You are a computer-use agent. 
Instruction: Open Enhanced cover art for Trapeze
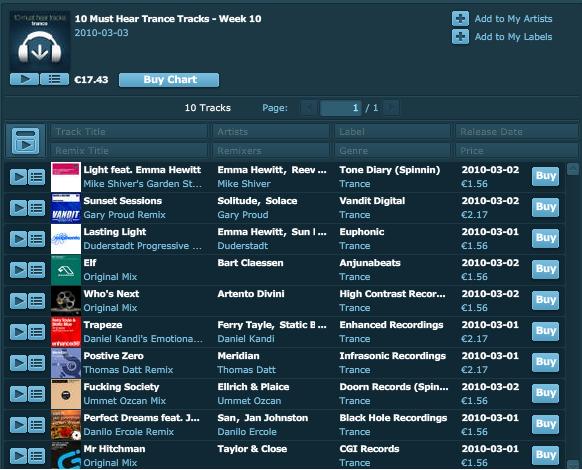(x=66, y=332)
